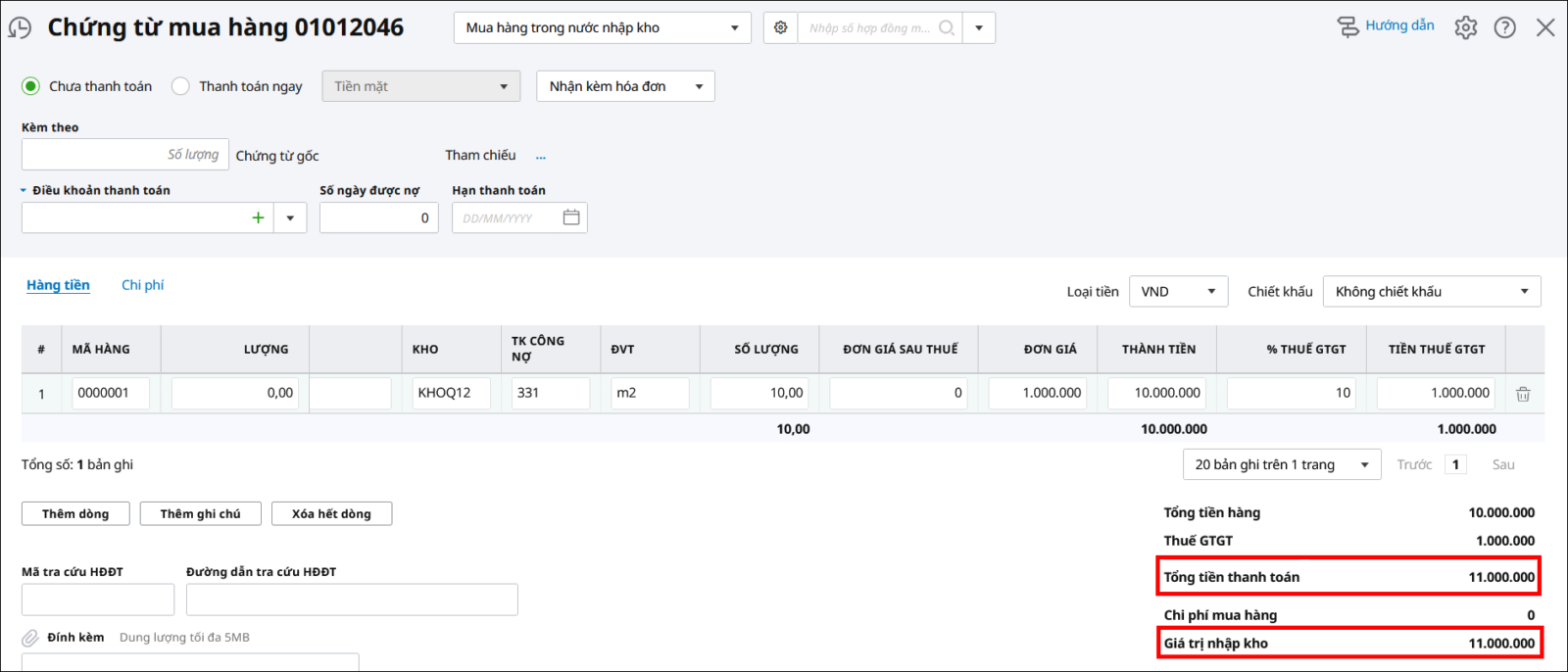Screen dimensions: 1568x672
Task: Click the Đính kèm paperclip icon
Action: [x=30, y=638]
